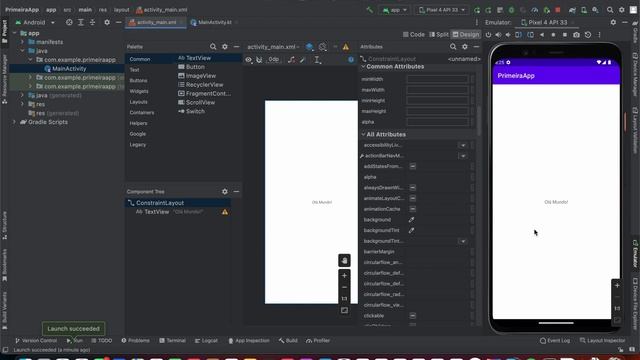Click backgroundTint attribute color picker eyedropper
Viewport: 640px width, 360px height.
[411, 230]
